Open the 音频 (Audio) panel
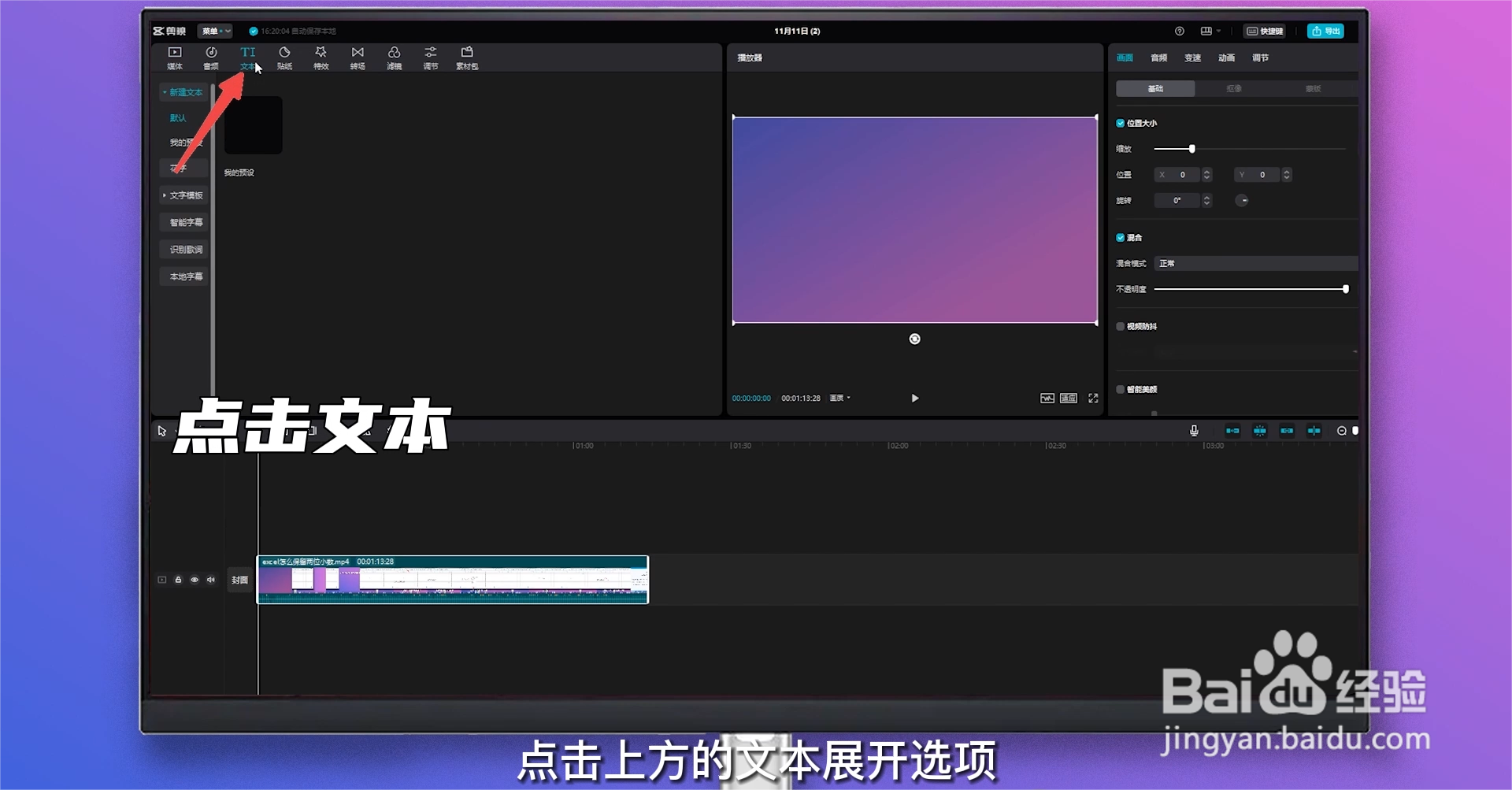This screenshot has height=790, width=1512. click(x=211, y=57)
